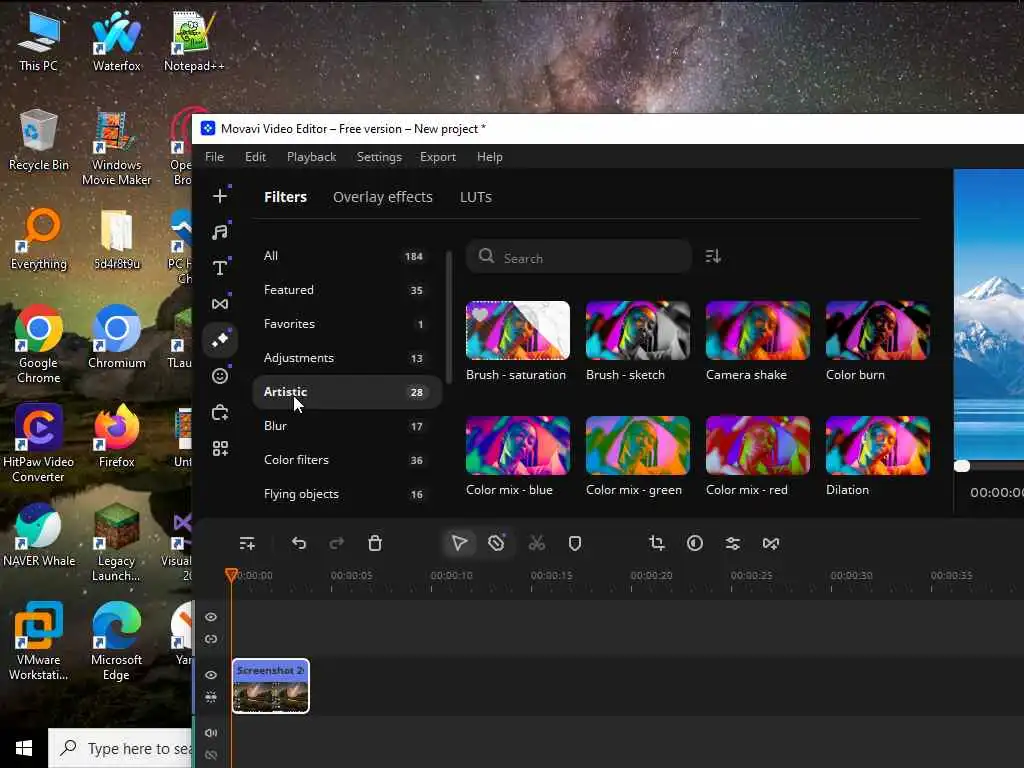Toggle link on the overlay track

(x=211, y=639)
